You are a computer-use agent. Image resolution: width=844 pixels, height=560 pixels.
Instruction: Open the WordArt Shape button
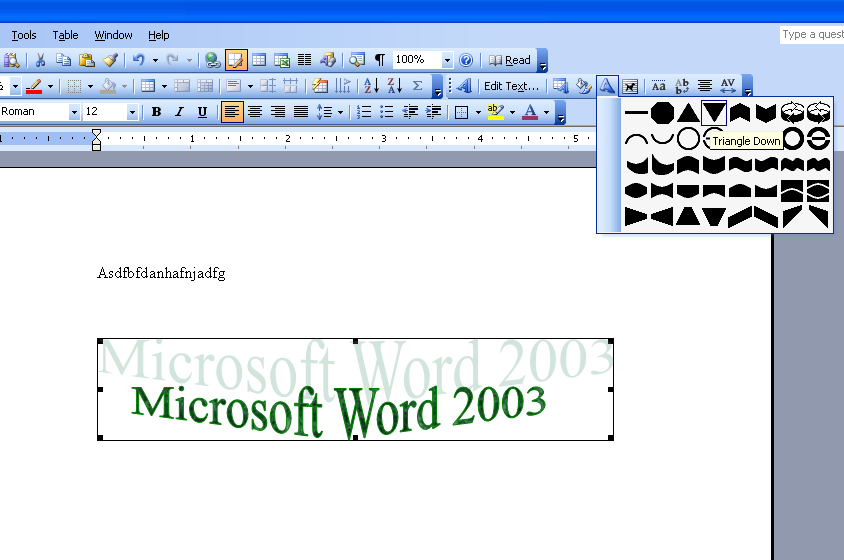click(607, 86)
